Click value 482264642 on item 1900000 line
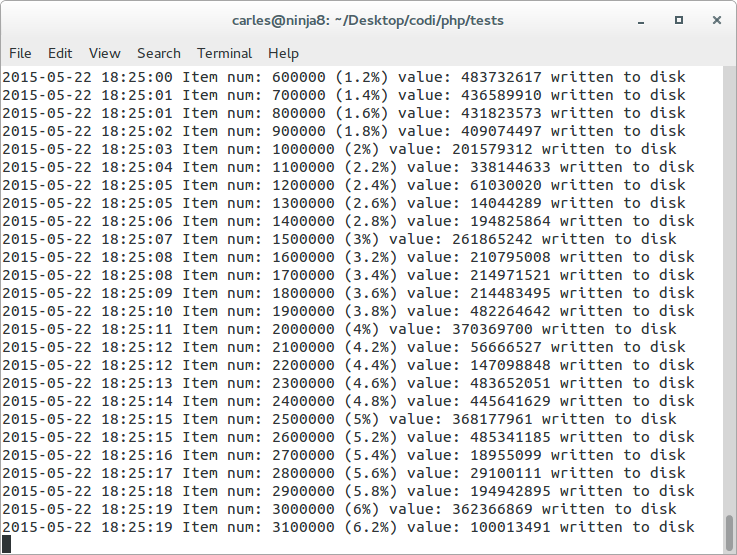The height and width of the screenshot is (555, 737). [x=510, y=311]
